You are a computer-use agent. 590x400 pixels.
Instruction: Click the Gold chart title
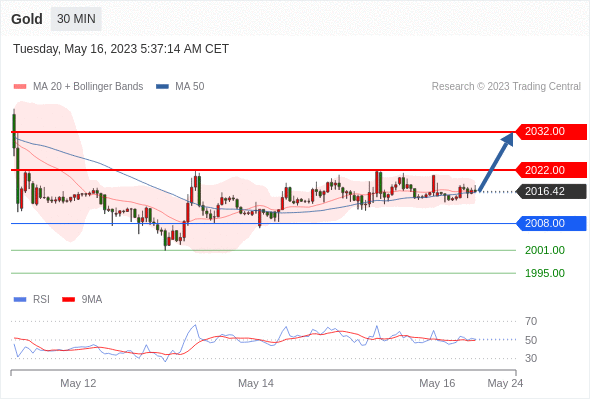tap(27, 19)
